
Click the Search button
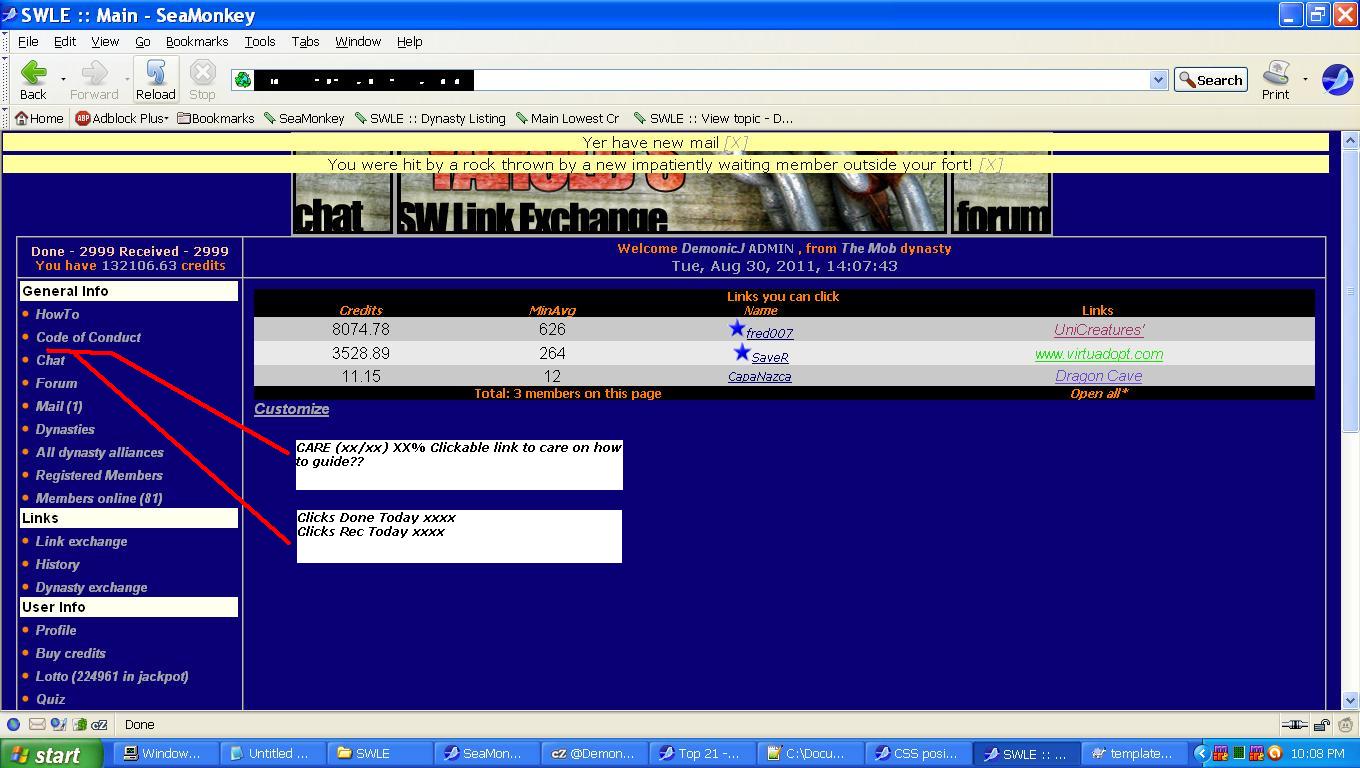click(1210, 80)
